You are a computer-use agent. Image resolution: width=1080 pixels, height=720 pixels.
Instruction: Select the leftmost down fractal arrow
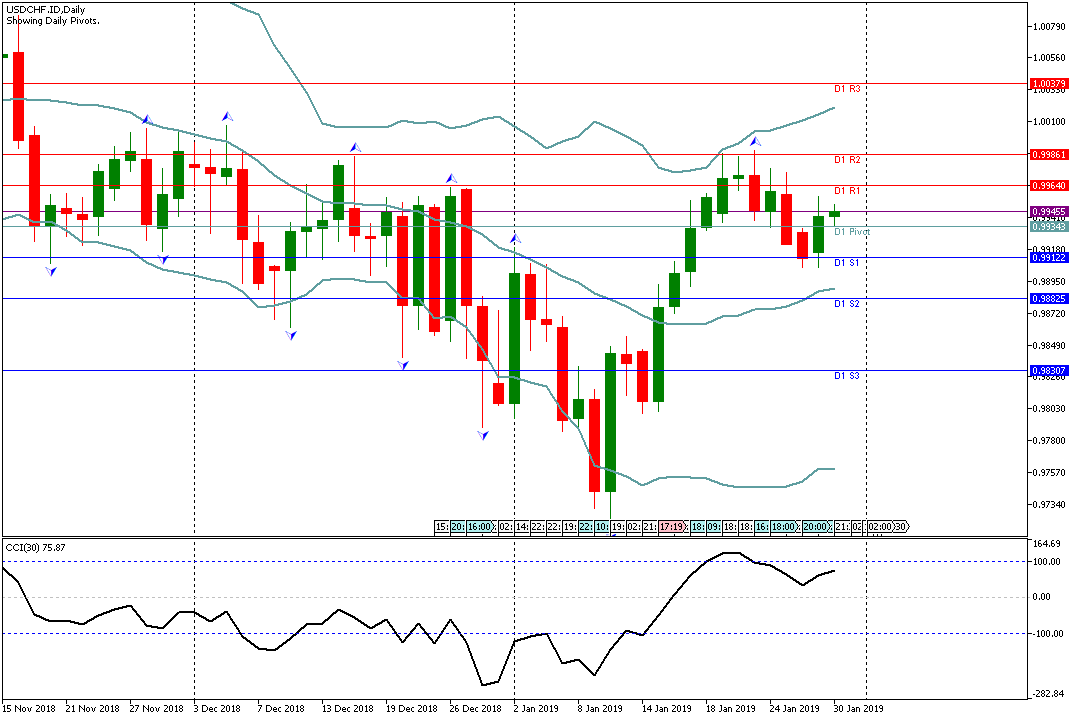(x=50, y=269)
